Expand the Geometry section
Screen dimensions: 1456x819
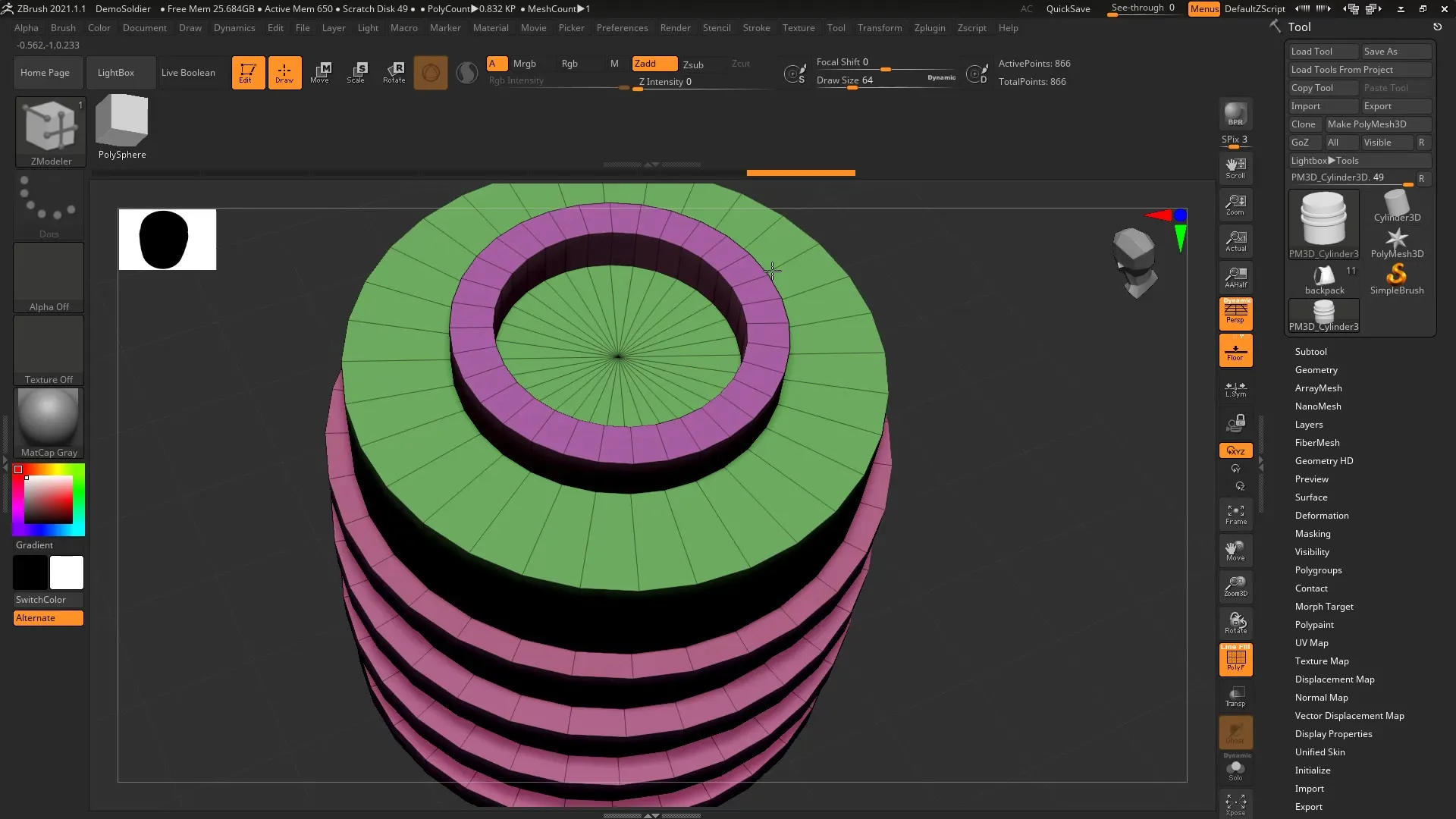(x=1316, y=370)
